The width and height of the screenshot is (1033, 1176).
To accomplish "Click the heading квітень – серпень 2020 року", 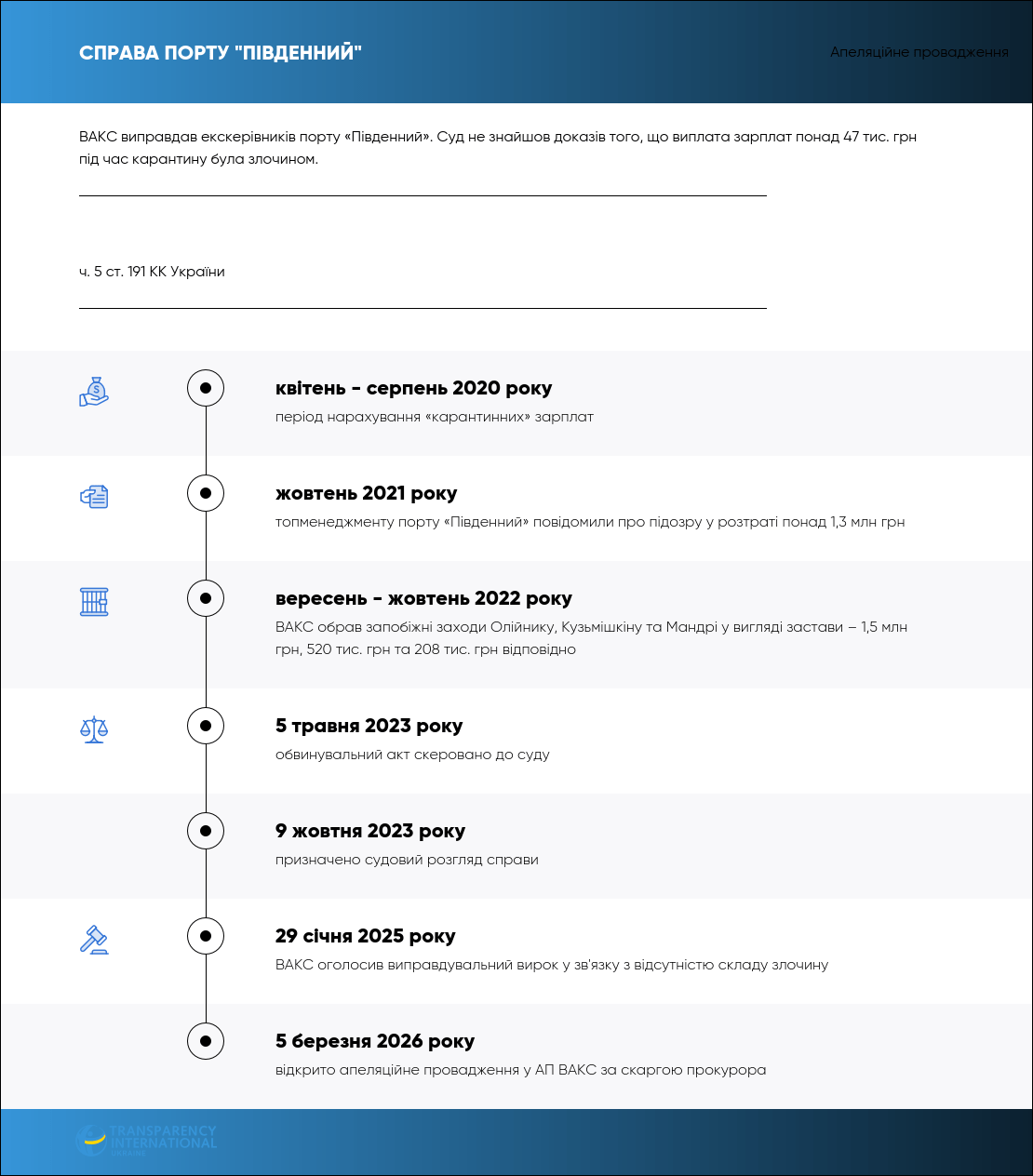I will click(x=414, y=388).
